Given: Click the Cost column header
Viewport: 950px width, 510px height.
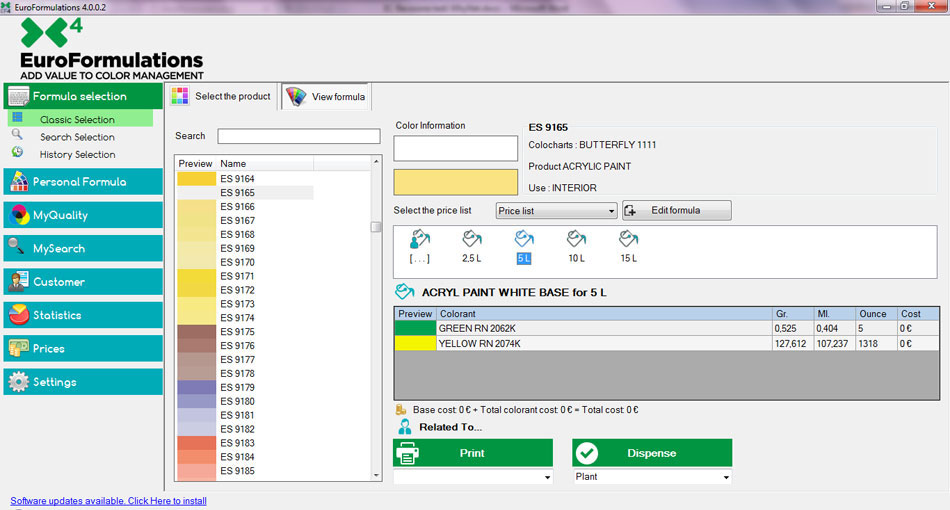Looking at the screenshot, I should (x=918, y=314).
